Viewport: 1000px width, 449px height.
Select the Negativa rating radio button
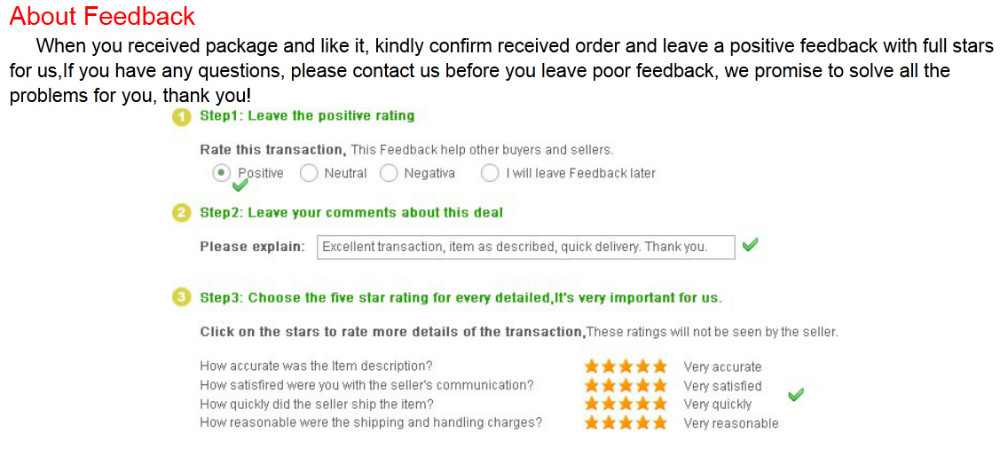388,173
